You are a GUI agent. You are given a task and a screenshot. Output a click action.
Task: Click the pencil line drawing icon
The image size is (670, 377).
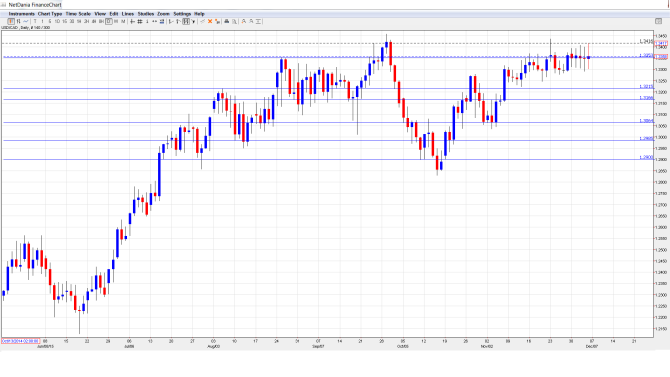coord(203,21)
